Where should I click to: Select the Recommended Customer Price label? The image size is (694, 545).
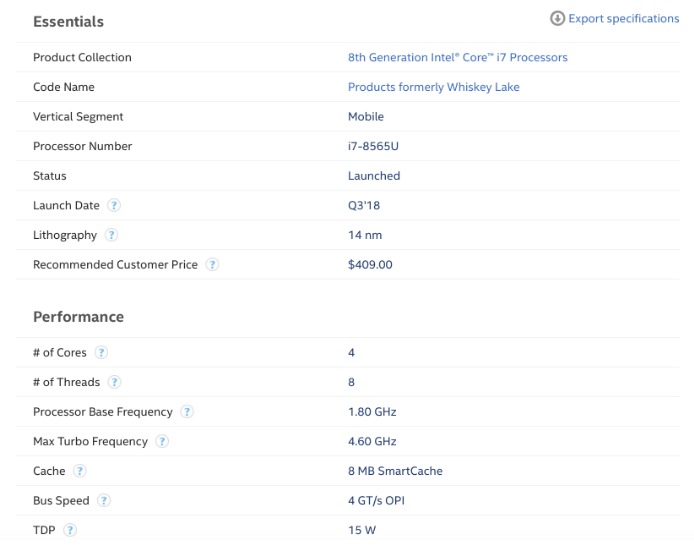pos(116,265)
